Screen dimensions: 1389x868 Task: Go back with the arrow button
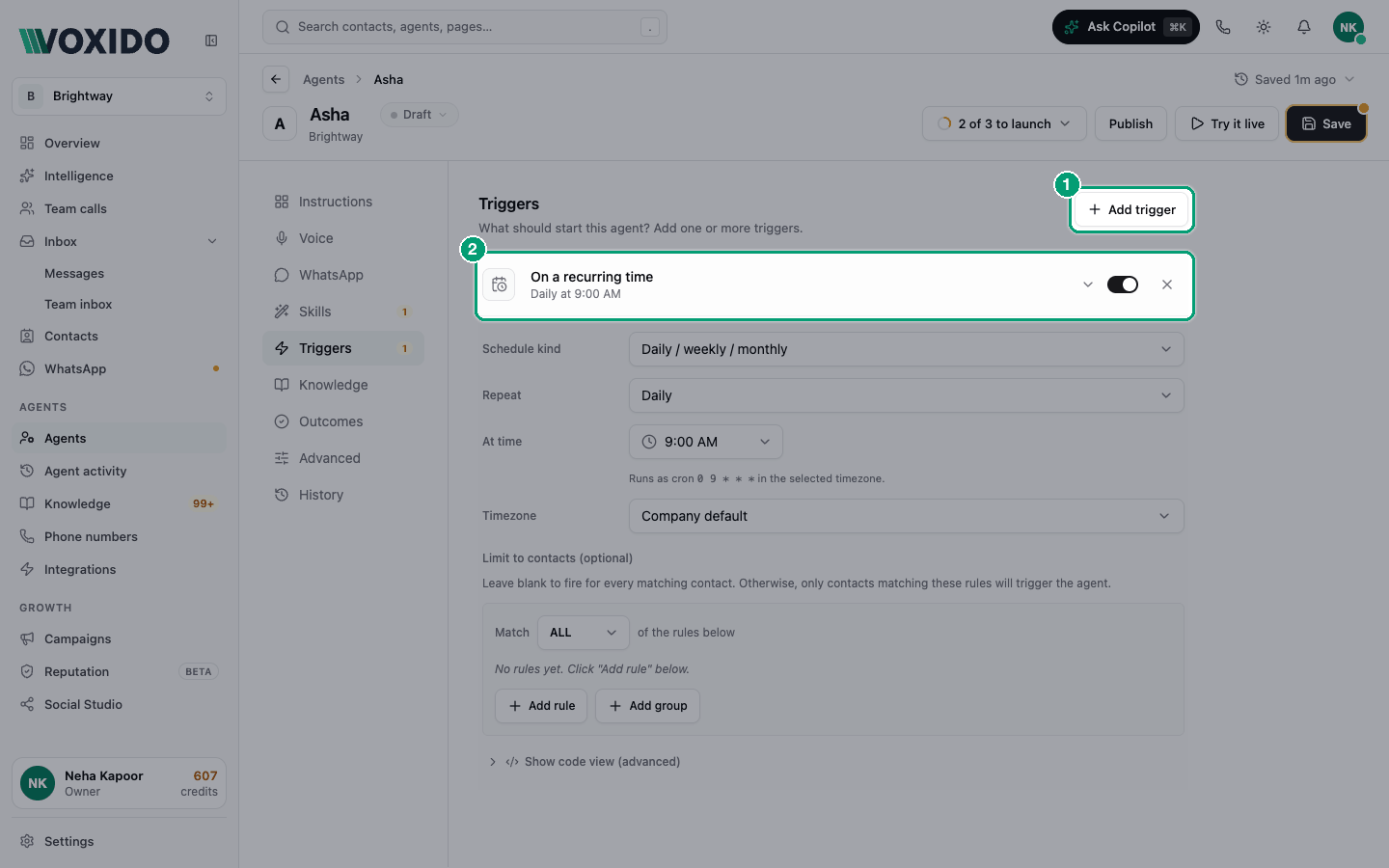pyautogui.click(x=276, y=79)
